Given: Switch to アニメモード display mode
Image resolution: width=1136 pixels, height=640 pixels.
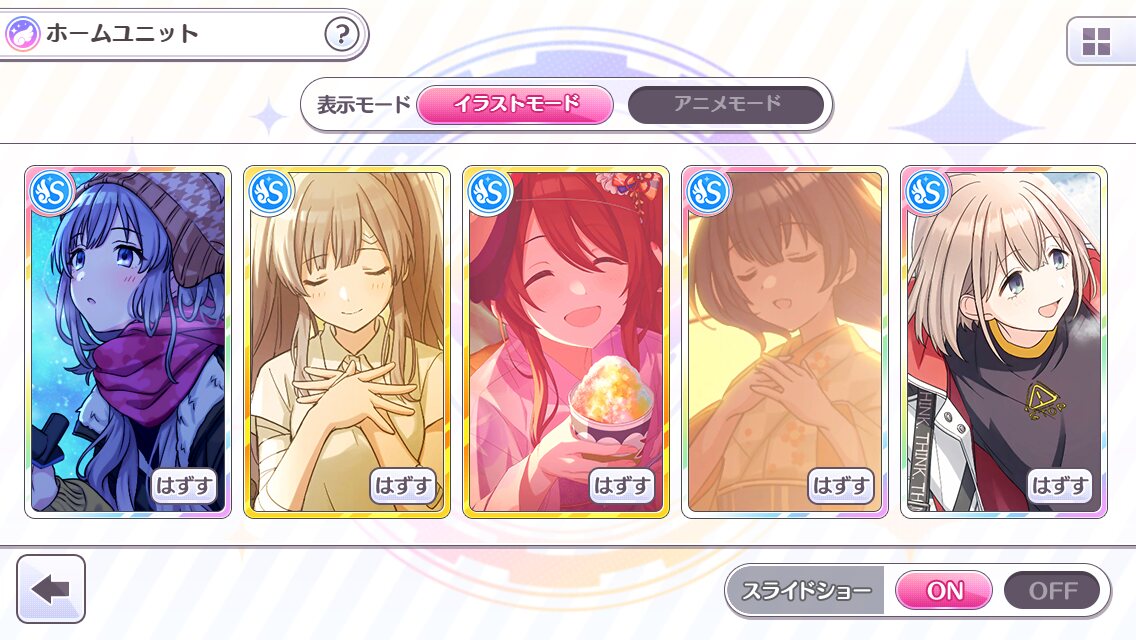Looking at the screenshot, I should click(726, 104).
